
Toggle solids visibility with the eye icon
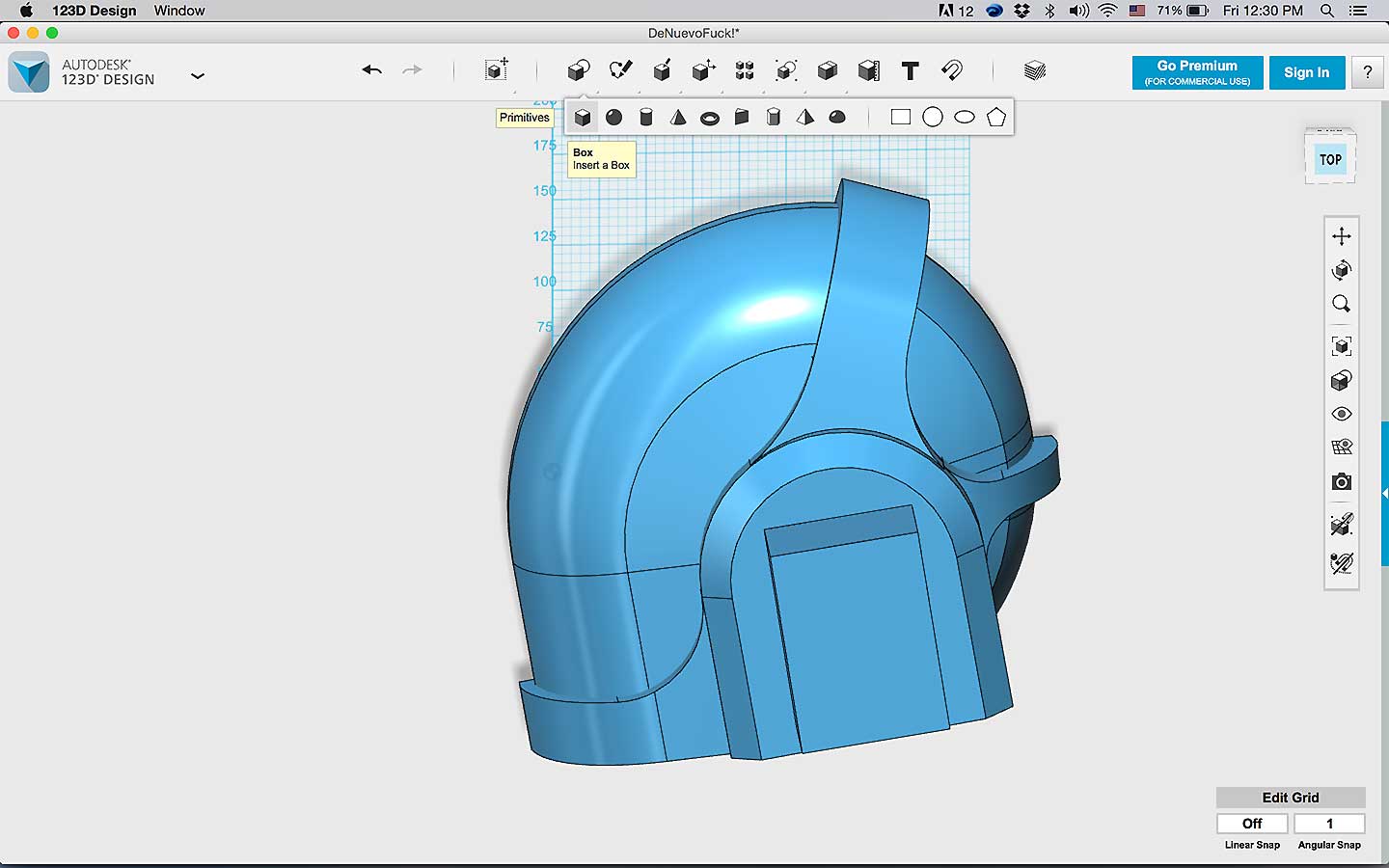(x=1342, y=414)
